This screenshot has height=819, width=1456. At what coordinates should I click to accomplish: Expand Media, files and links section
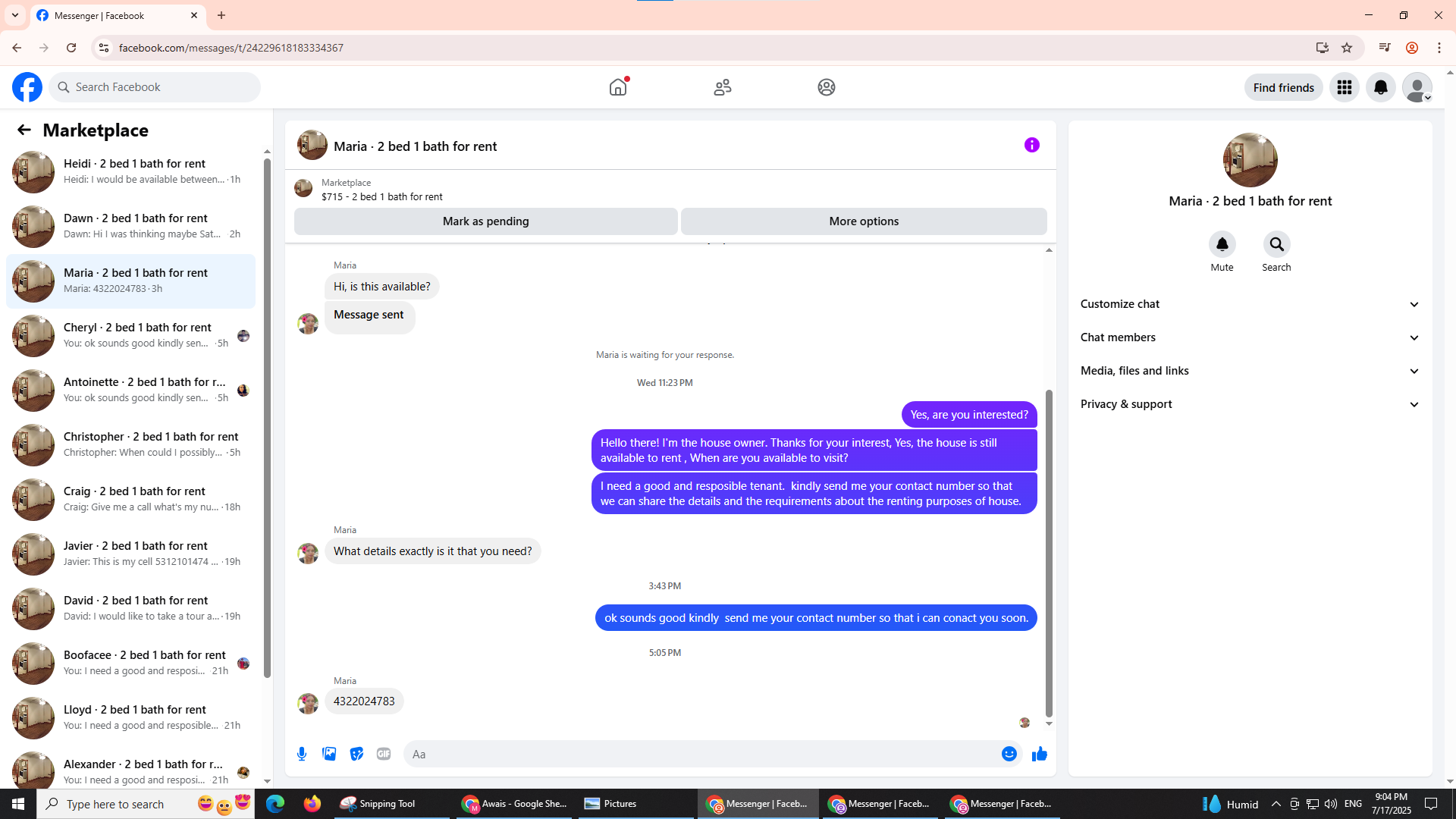[1250, 371]
